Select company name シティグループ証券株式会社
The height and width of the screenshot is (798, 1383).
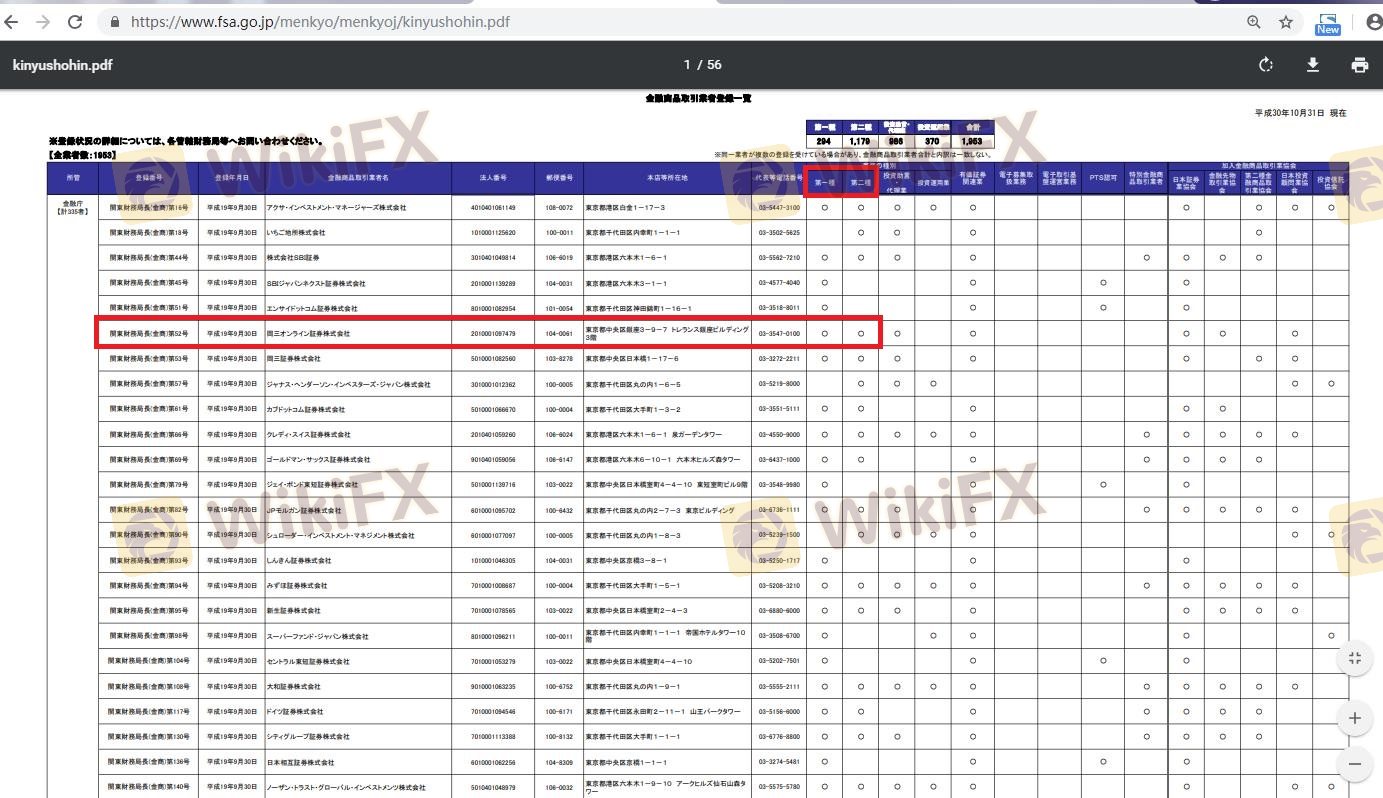coord(307,737)
